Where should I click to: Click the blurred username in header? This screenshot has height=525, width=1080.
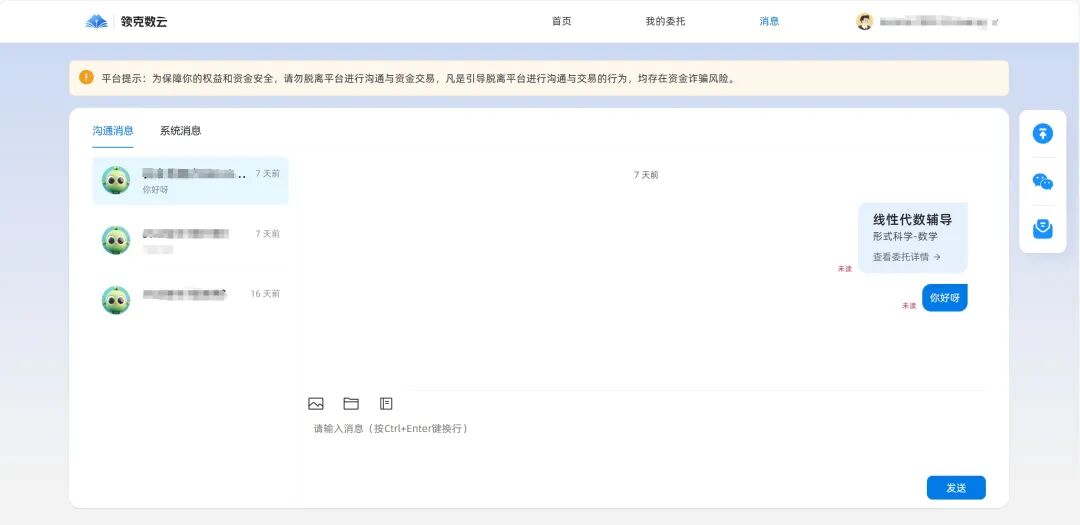coord(934,22)
